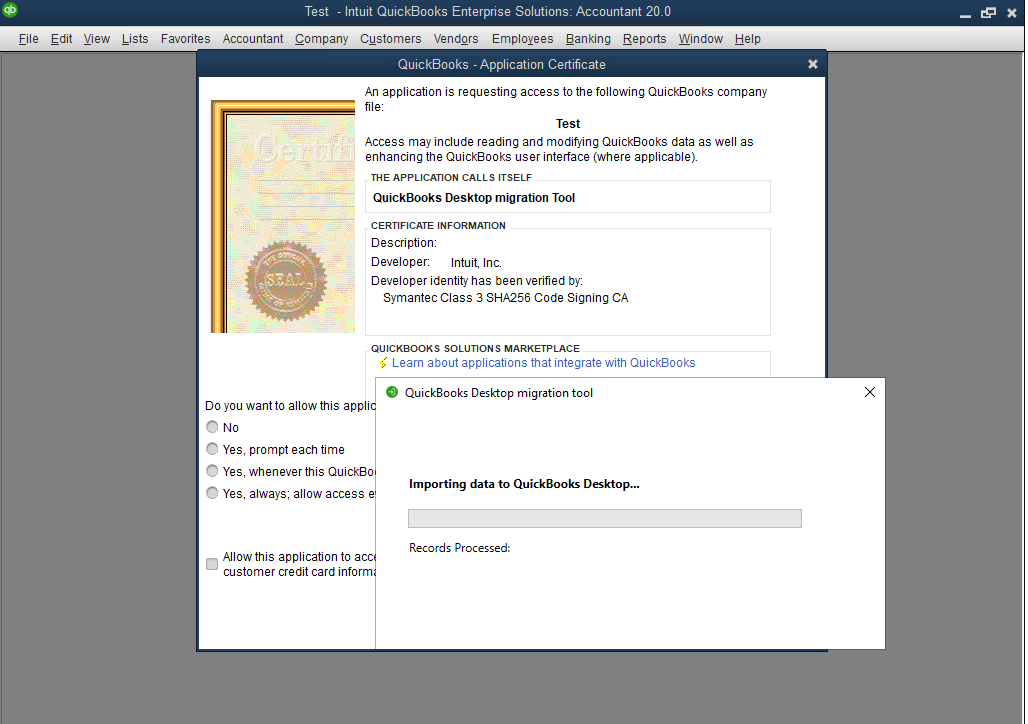Open the File menu
The width and height of the screenshot is (1028, 724).
28,39
